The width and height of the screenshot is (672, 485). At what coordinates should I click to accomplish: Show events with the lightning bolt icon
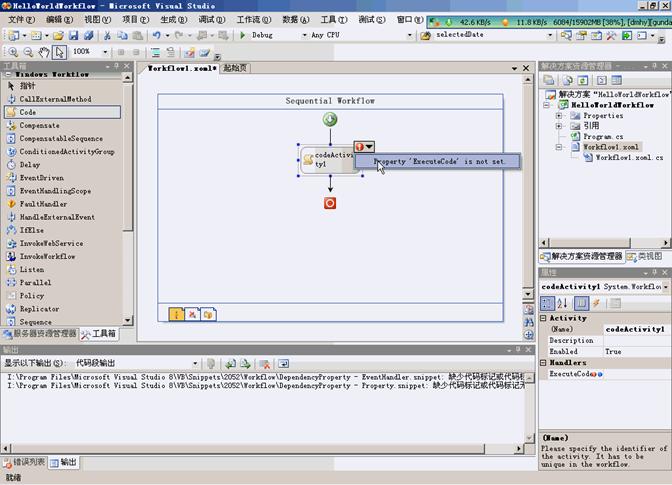tap(596, 303)
